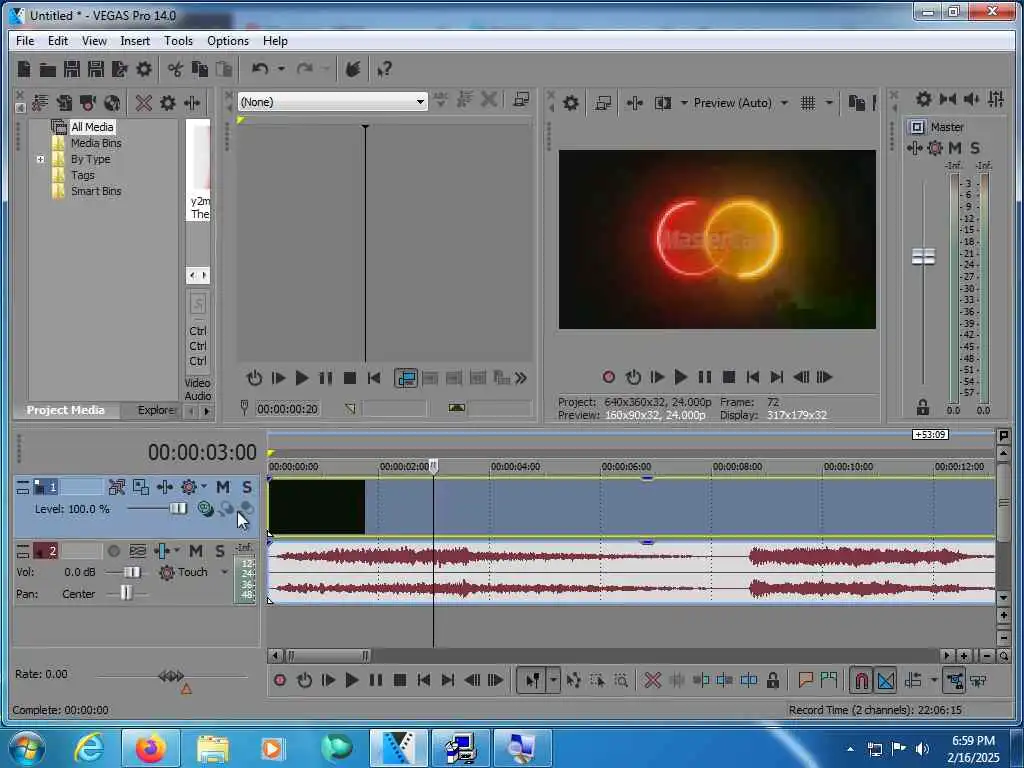Click the black video event on track 1
The image size is (1024, 768).
(x=317, y=507)
